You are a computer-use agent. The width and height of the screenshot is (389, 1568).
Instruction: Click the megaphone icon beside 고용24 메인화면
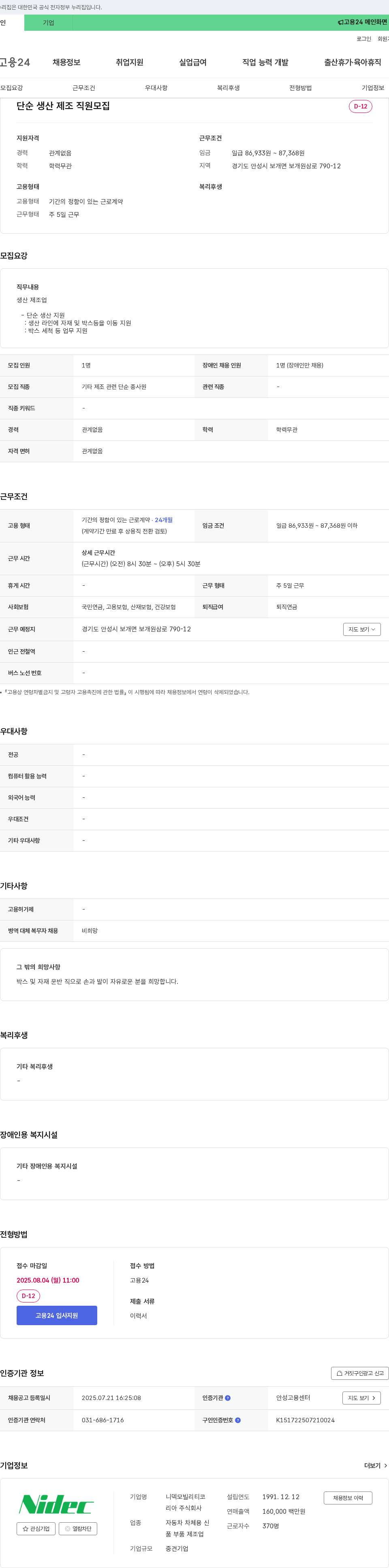coord(340,23)
